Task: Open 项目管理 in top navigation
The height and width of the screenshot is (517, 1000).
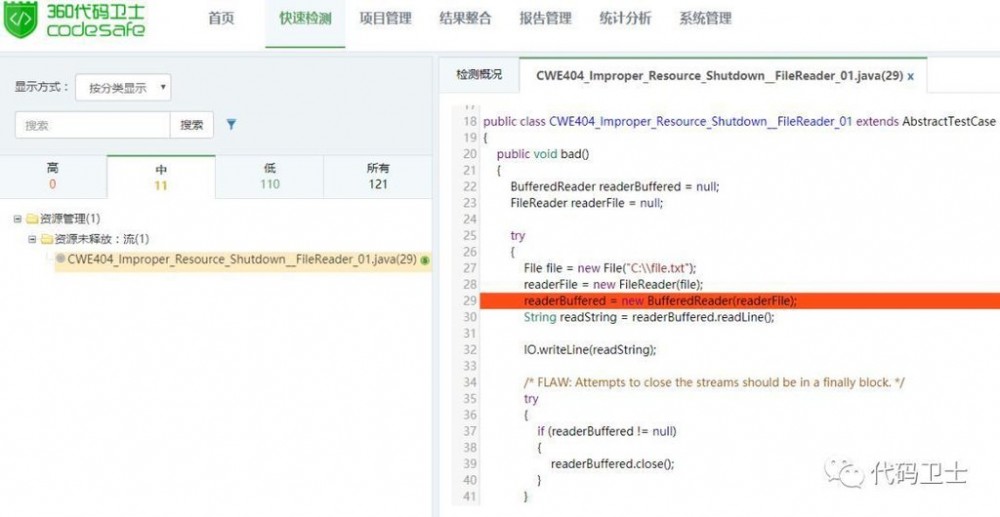Action: click(385, 18)
